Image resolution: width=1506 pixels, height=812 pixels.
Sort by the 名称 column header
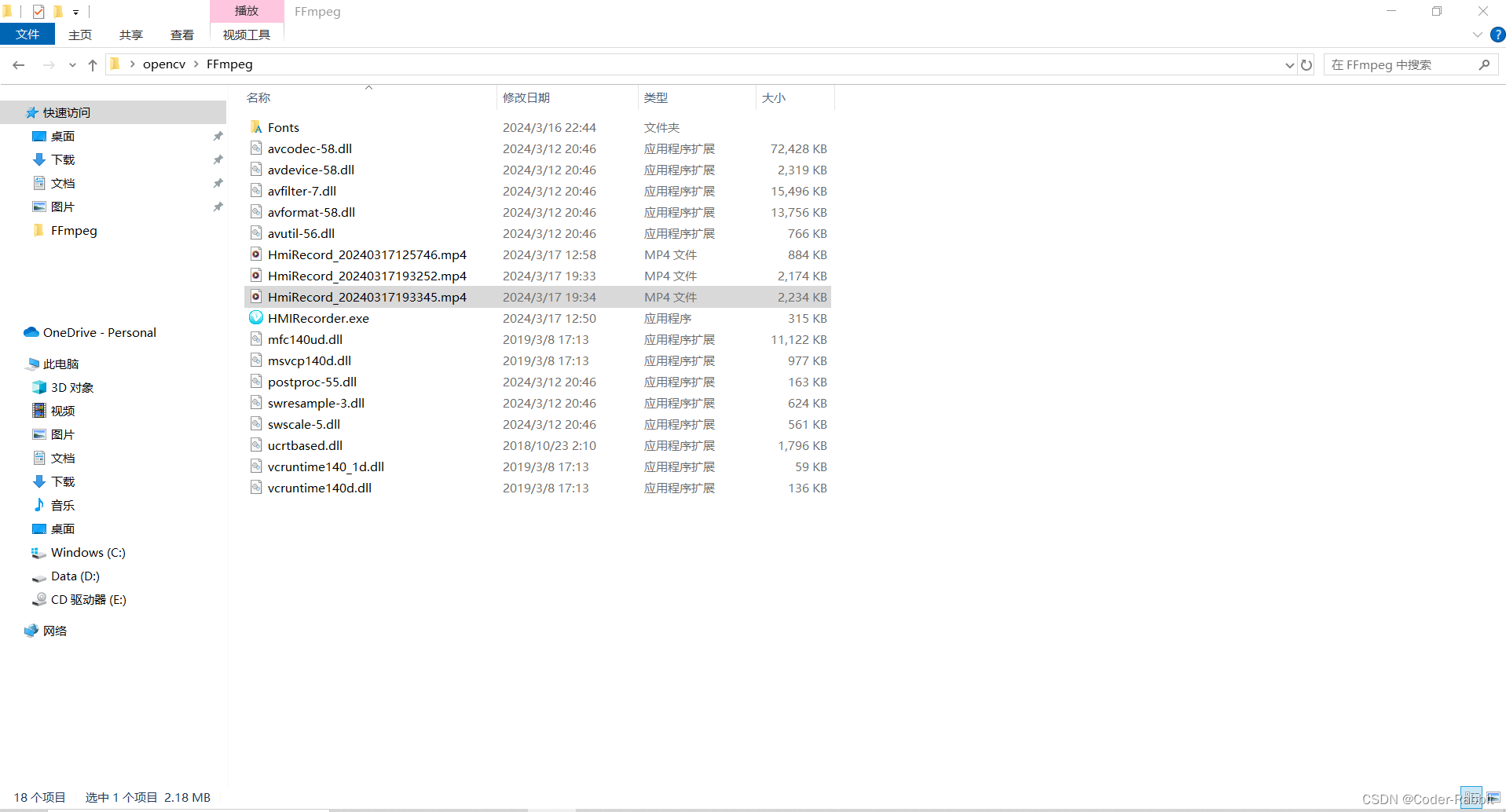coord(258,97)
